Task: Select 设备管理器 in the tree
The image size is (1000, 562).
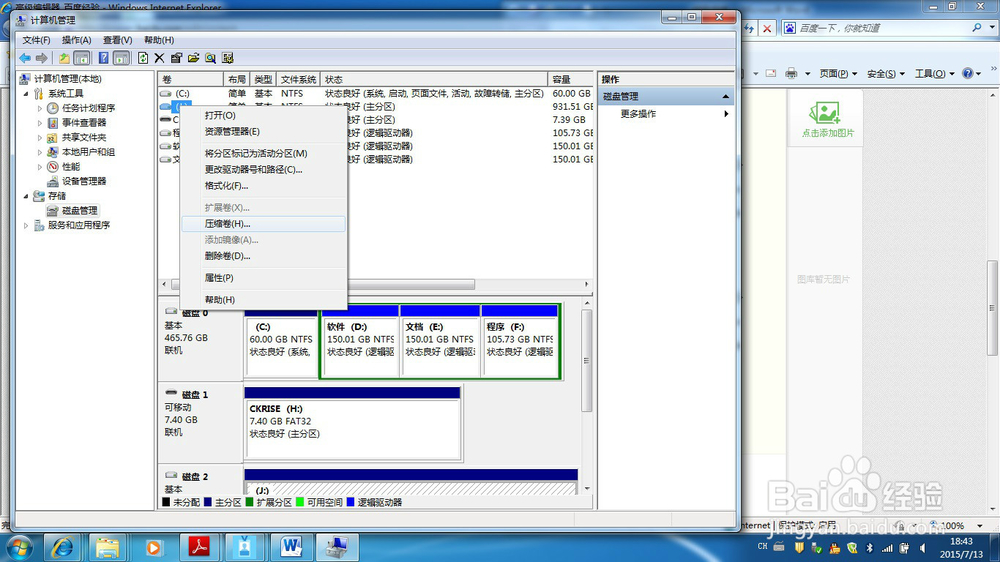Action: click(84, 182)
